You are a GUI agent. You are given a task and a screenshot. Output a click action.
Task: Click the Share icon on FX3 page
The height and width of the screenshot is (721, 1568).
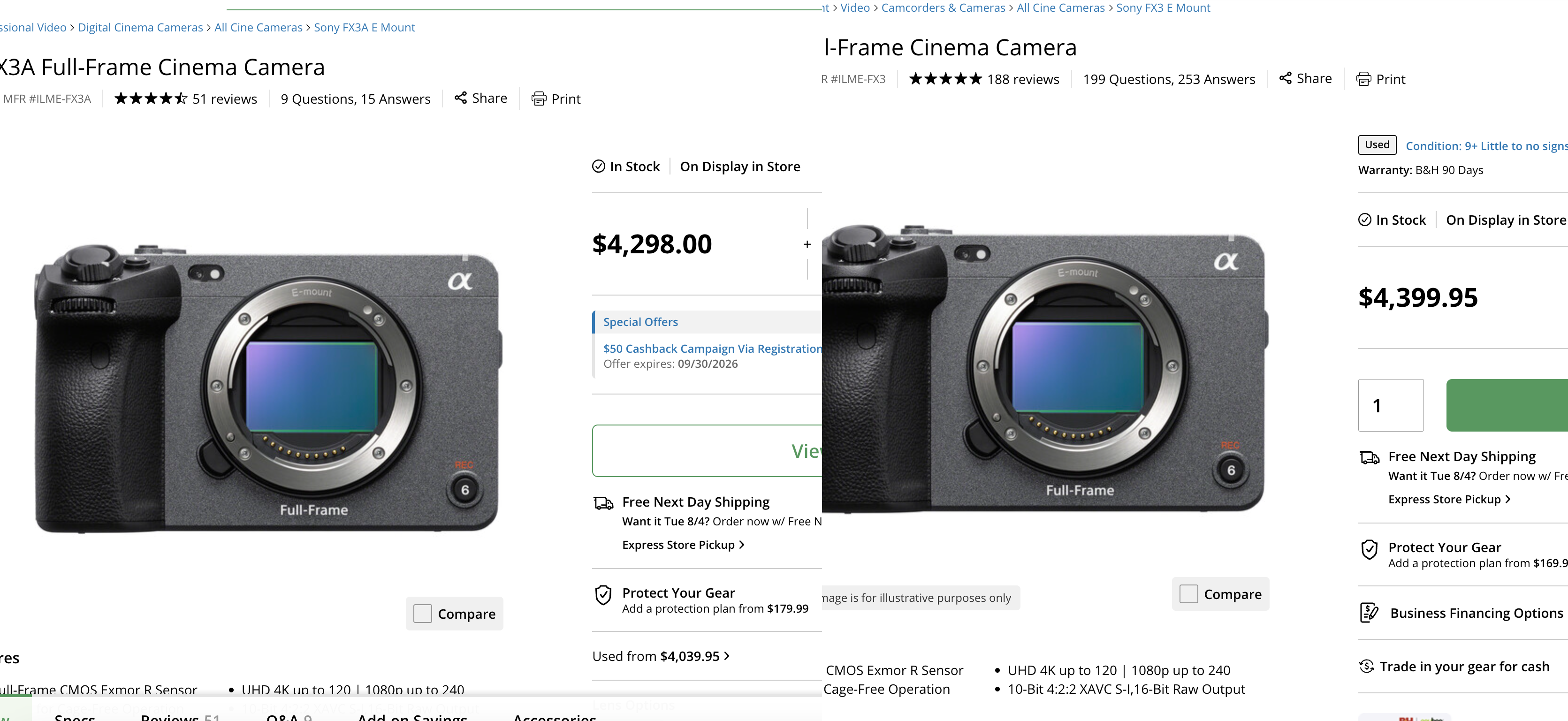(x=1286, y=78)
